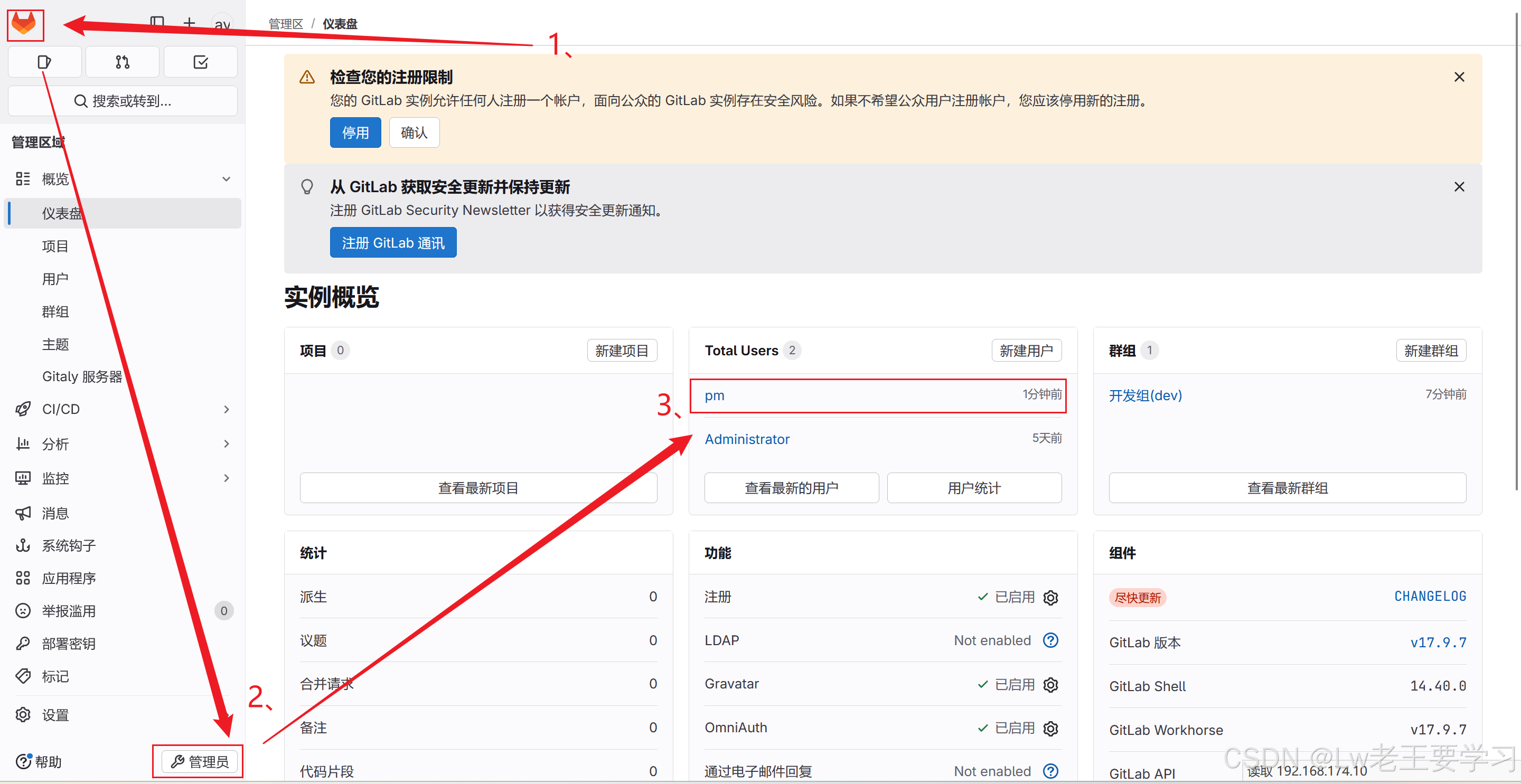Click LDAP help question mark icon
The width and height of the screenshot is (1521, 784).
click(x=1050, y=640)
